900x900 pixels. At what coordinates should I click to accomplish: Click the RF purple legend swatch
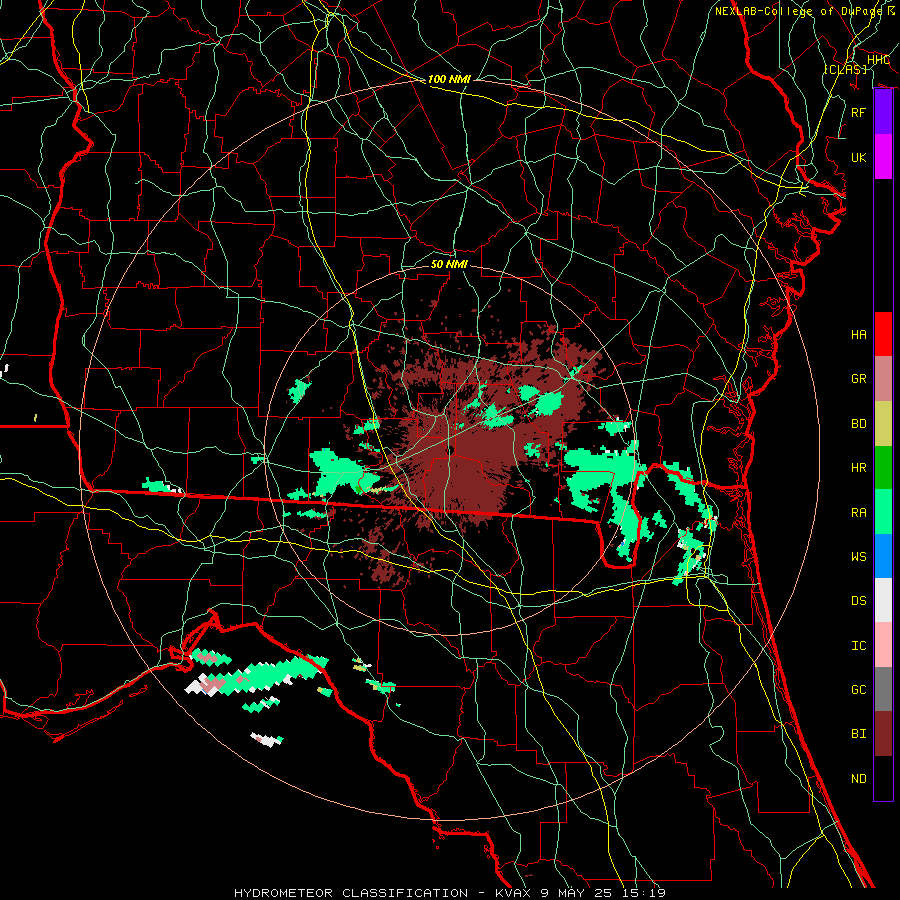tap(883, 112)
